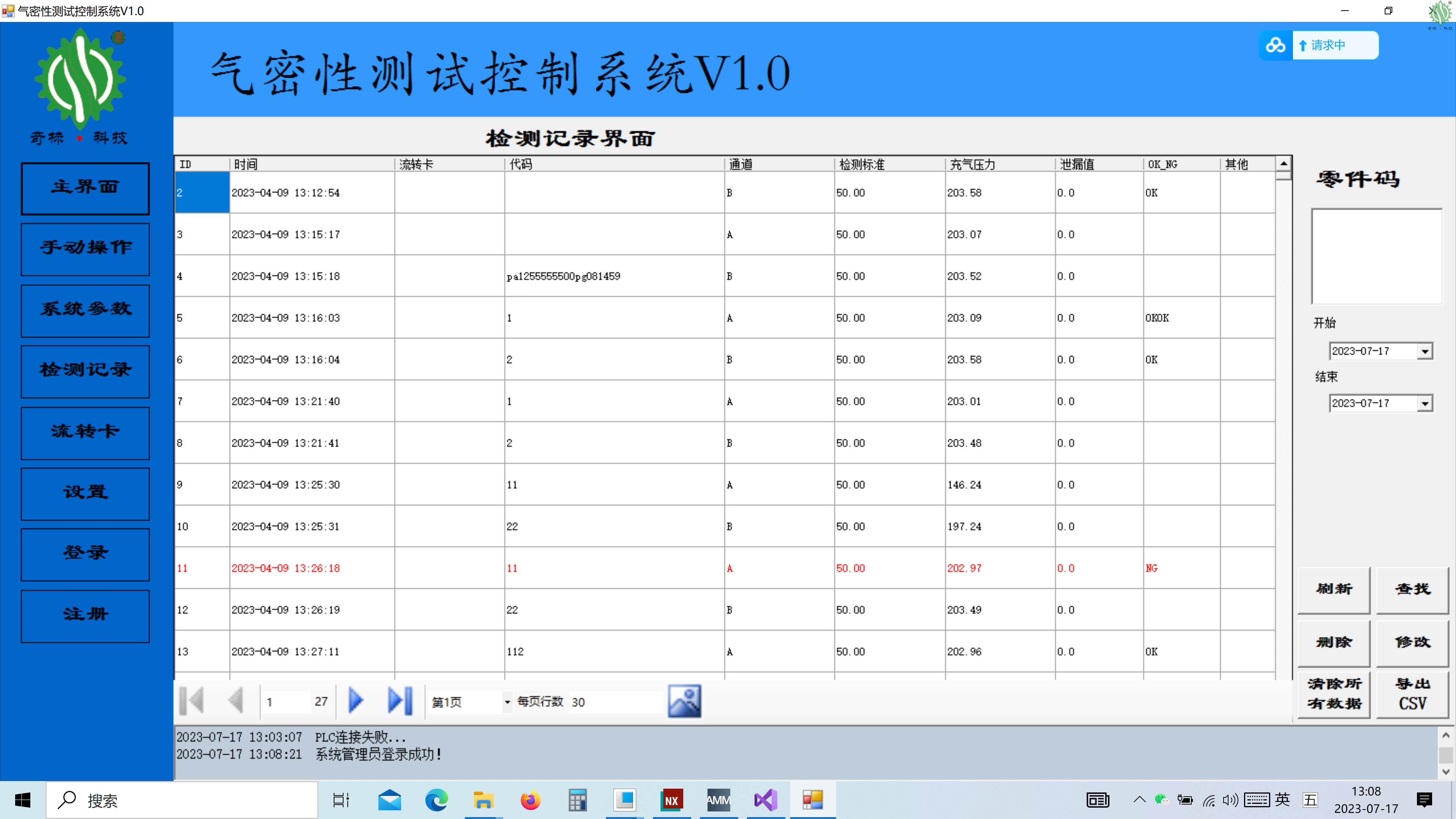Click the 每页行数 rows-per-page input field
This screenshot has width=1456, height=819.
[x=615, y=702]
